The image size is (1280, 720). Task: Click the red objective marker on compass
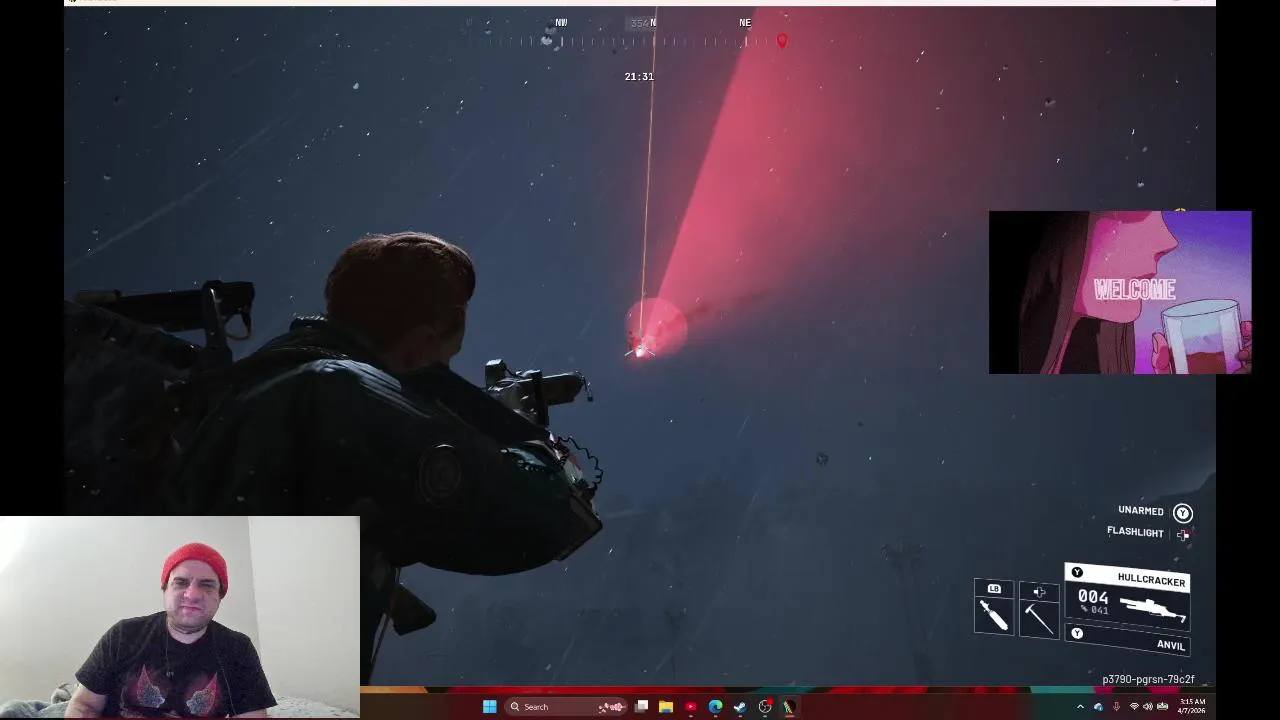pyautogui.click(x=782, y=40)
